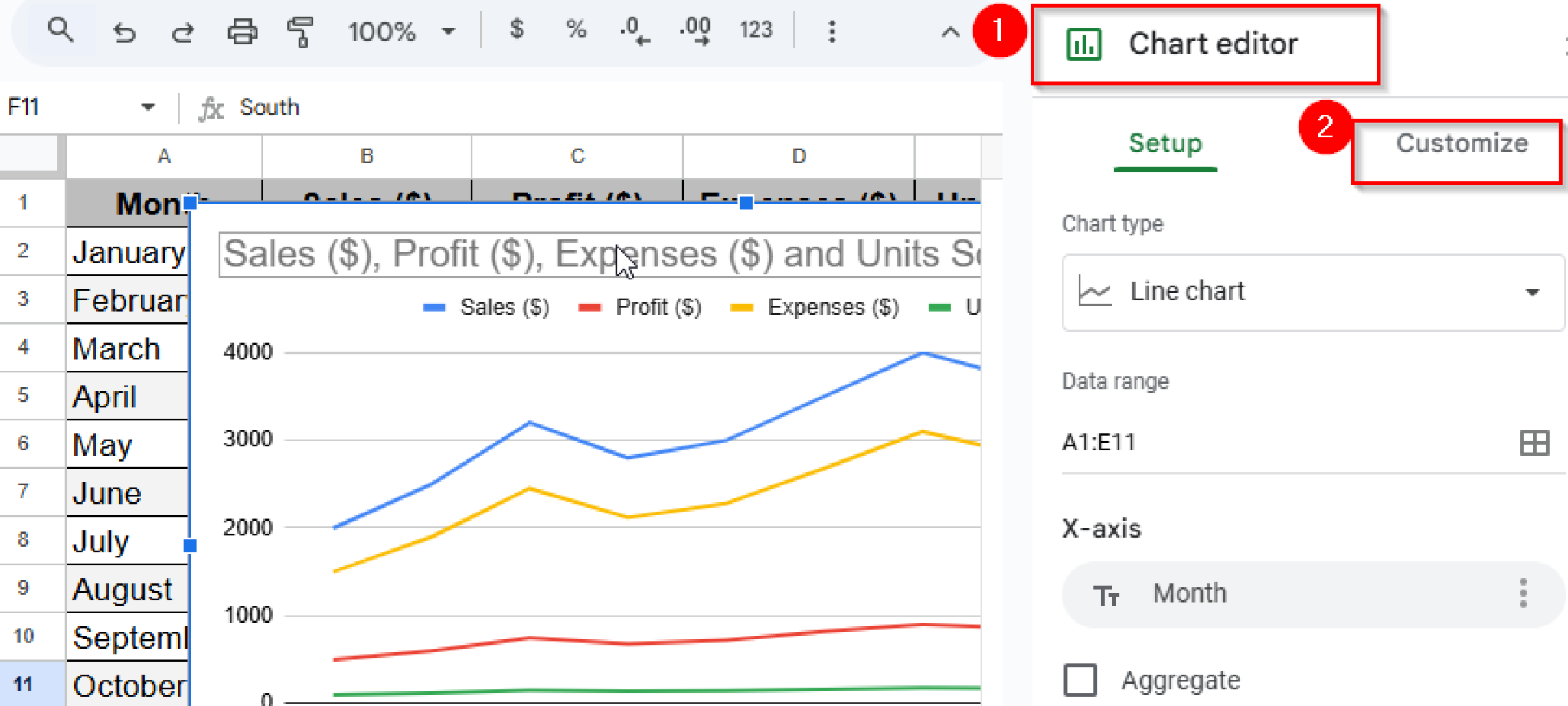This screenshot has height=706, width=1568.
Task: Decrease decimal places using the .0 icon
Action: (632, 31)
